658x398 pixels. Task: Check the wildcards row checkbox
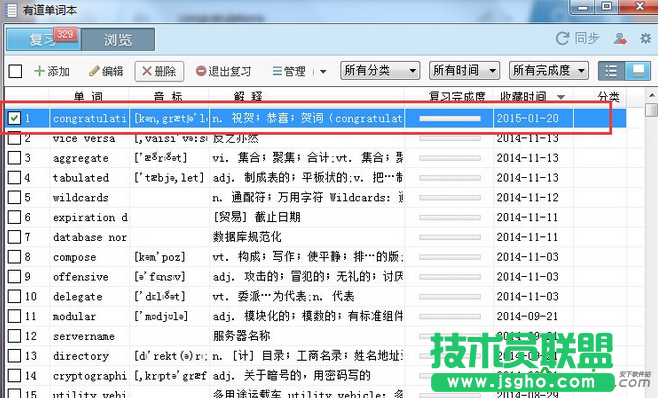click(x=14, y=197)
